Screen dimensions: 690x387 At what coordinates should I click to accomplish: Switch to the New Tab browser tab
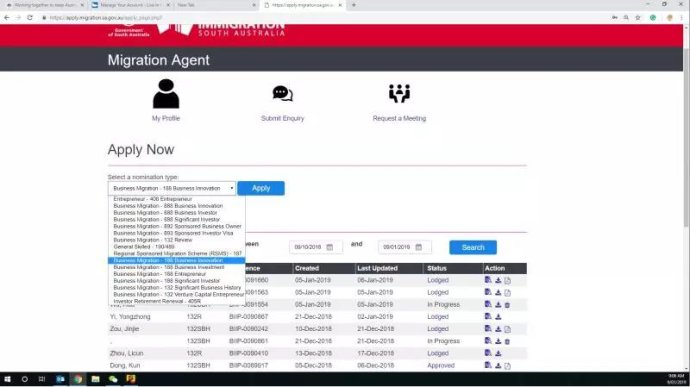216,5
